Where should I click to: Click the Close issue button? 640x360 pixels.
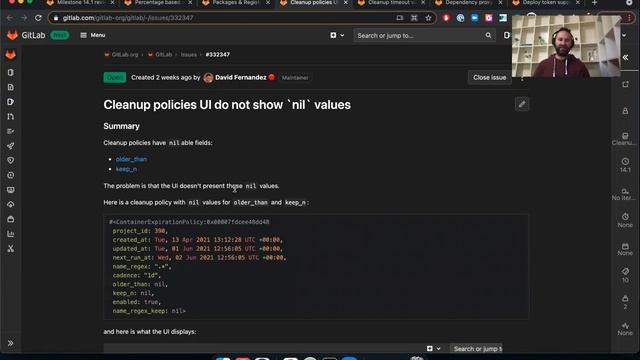tap(489, 78)
